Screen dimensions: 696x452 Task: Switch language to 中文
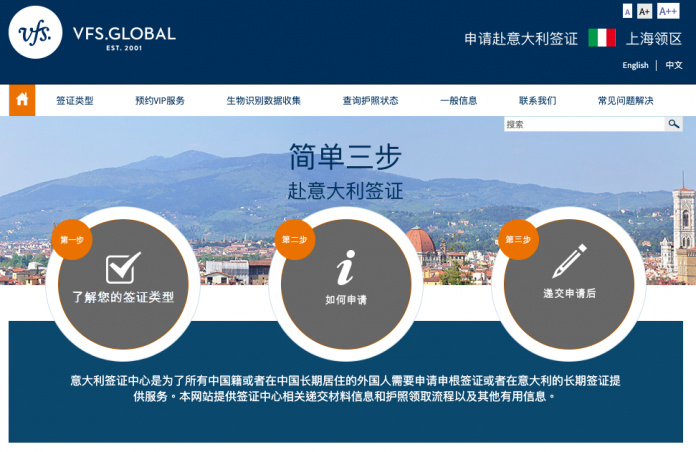674,66
